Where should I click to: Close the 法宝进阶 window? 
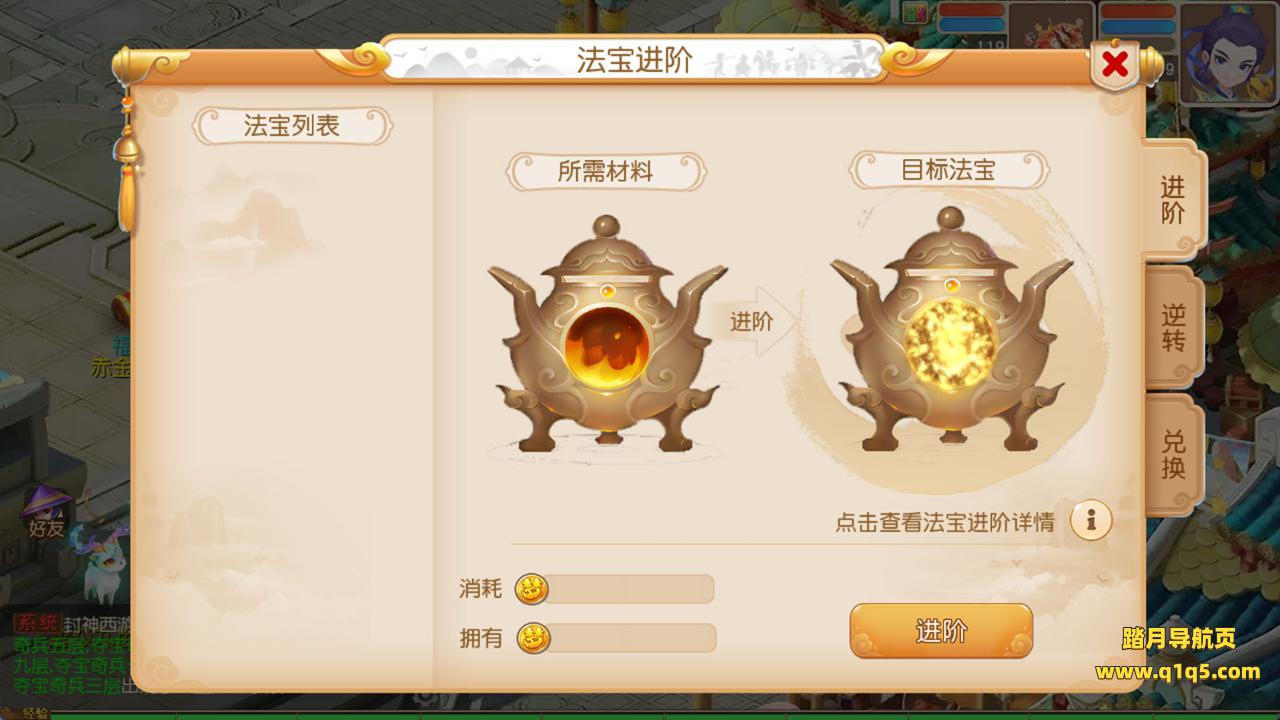pos(1115,65)
